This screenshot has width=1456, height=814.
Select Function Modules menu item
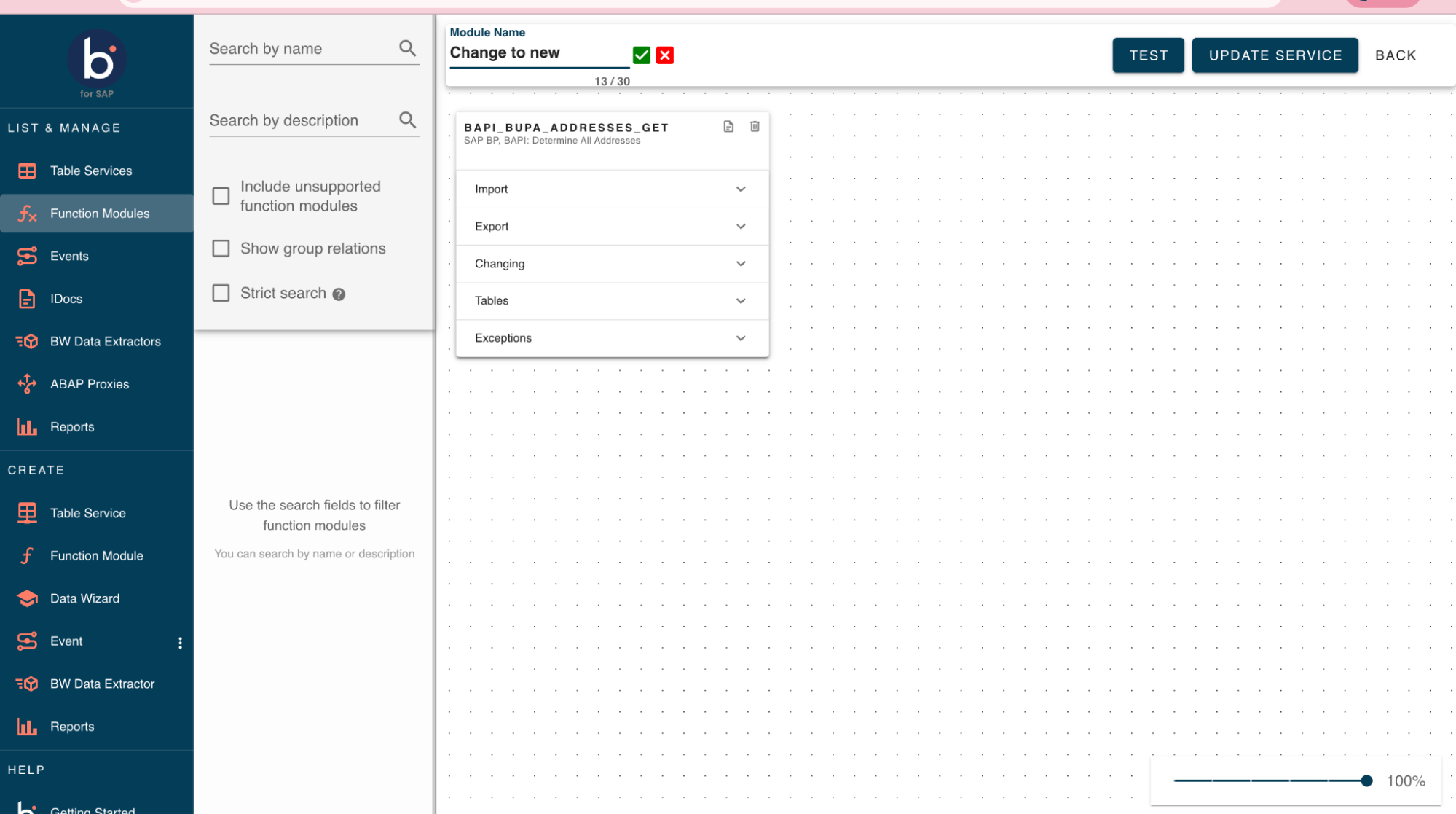pyautogui.click(x=97, y=214)
